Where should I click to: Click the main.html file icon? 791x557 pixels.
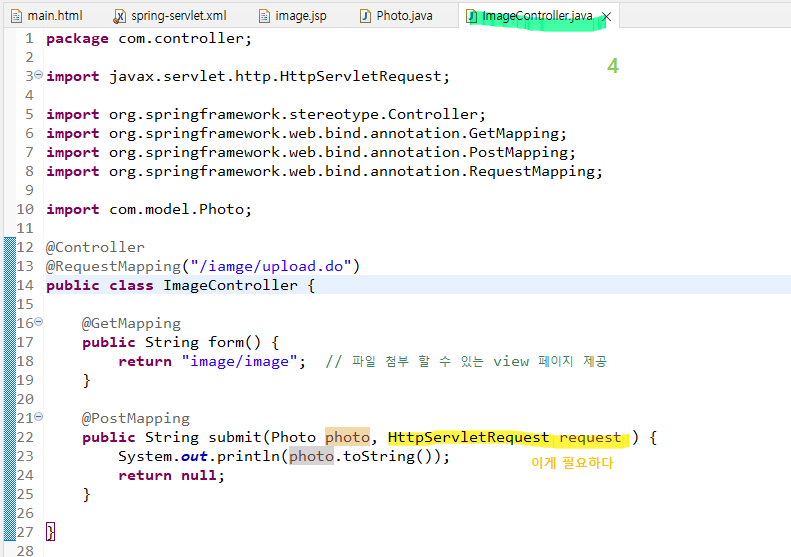point(17,16)
